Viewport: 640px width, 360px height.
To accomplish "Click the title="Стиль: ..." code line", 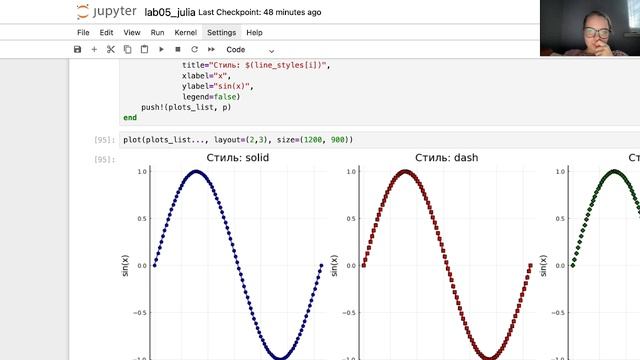I will point(256,65).
